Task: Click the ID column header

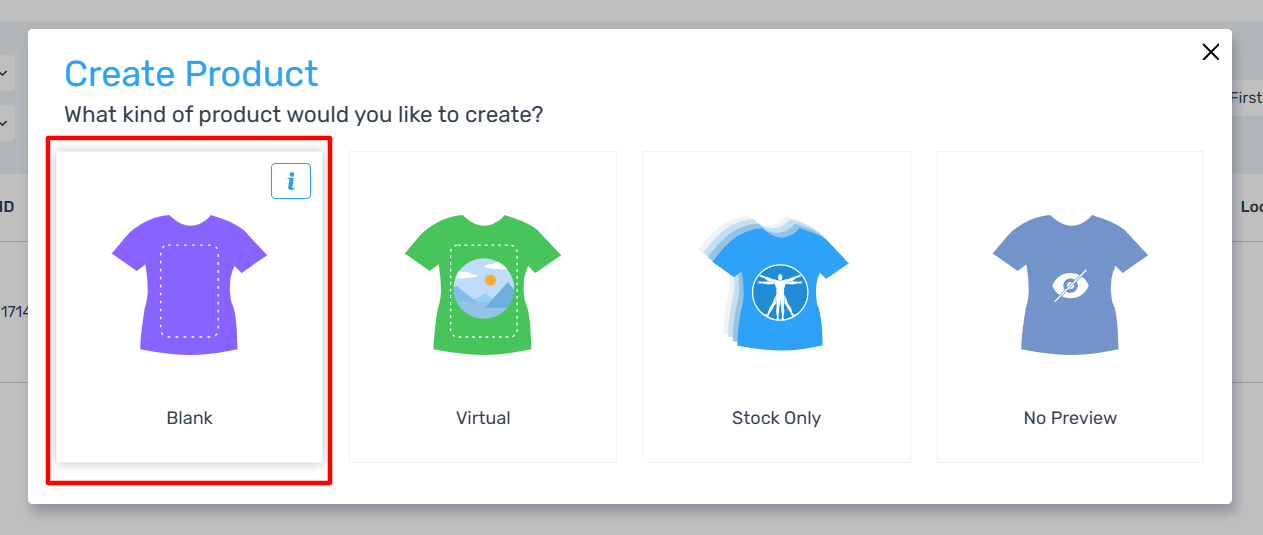Action: click(7, 207)
